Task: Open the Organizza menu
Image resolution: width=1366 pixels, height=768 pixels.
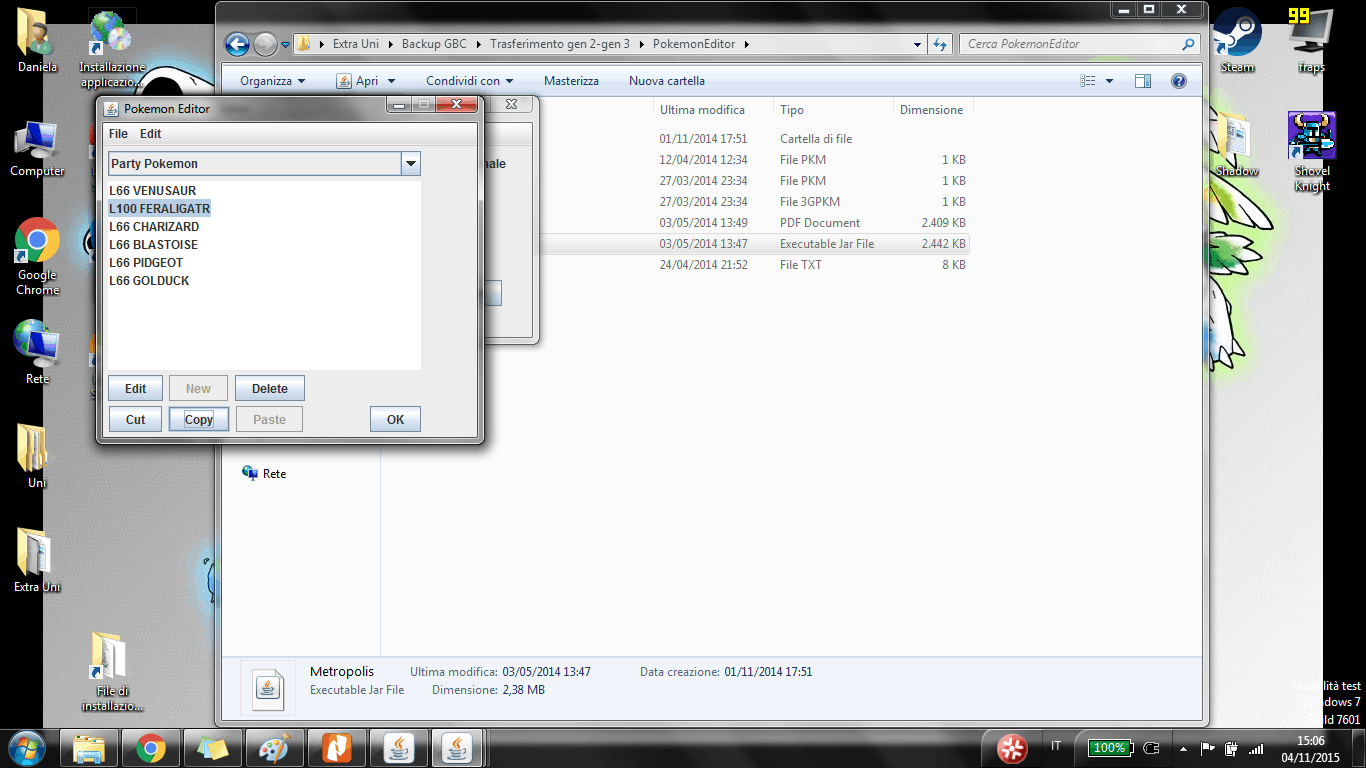Action: pos(272,81)
